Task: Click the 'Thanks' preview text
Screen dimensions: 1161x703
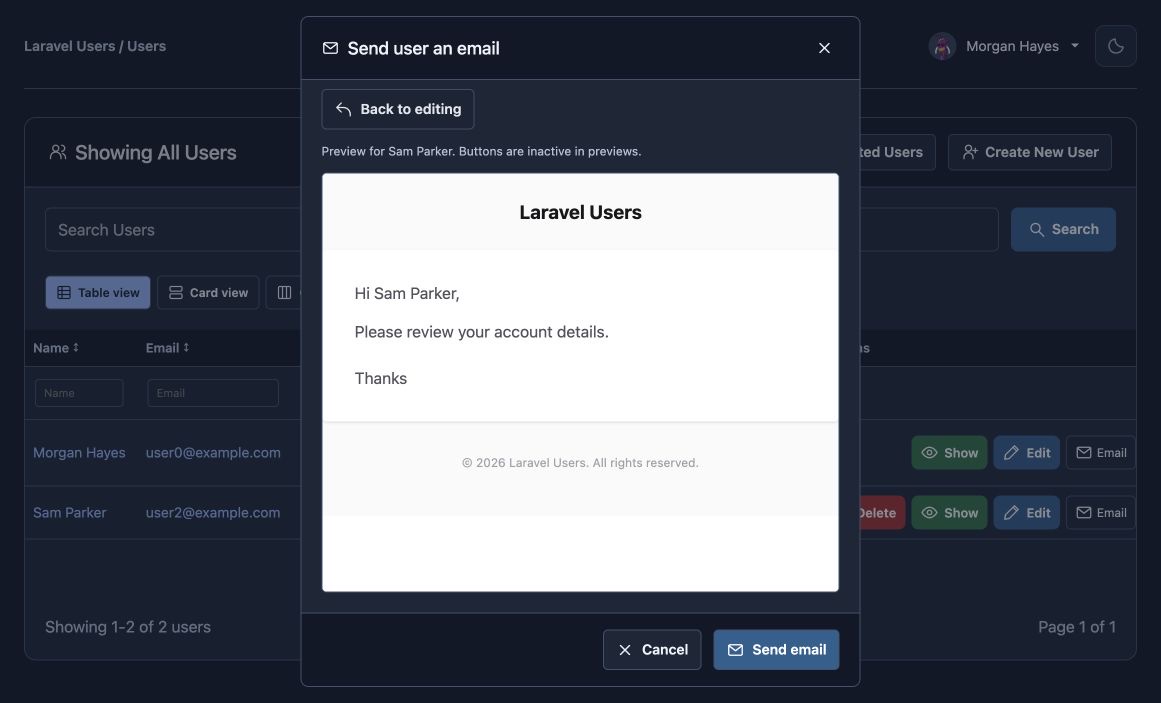Action: click(x=381, y=379)
